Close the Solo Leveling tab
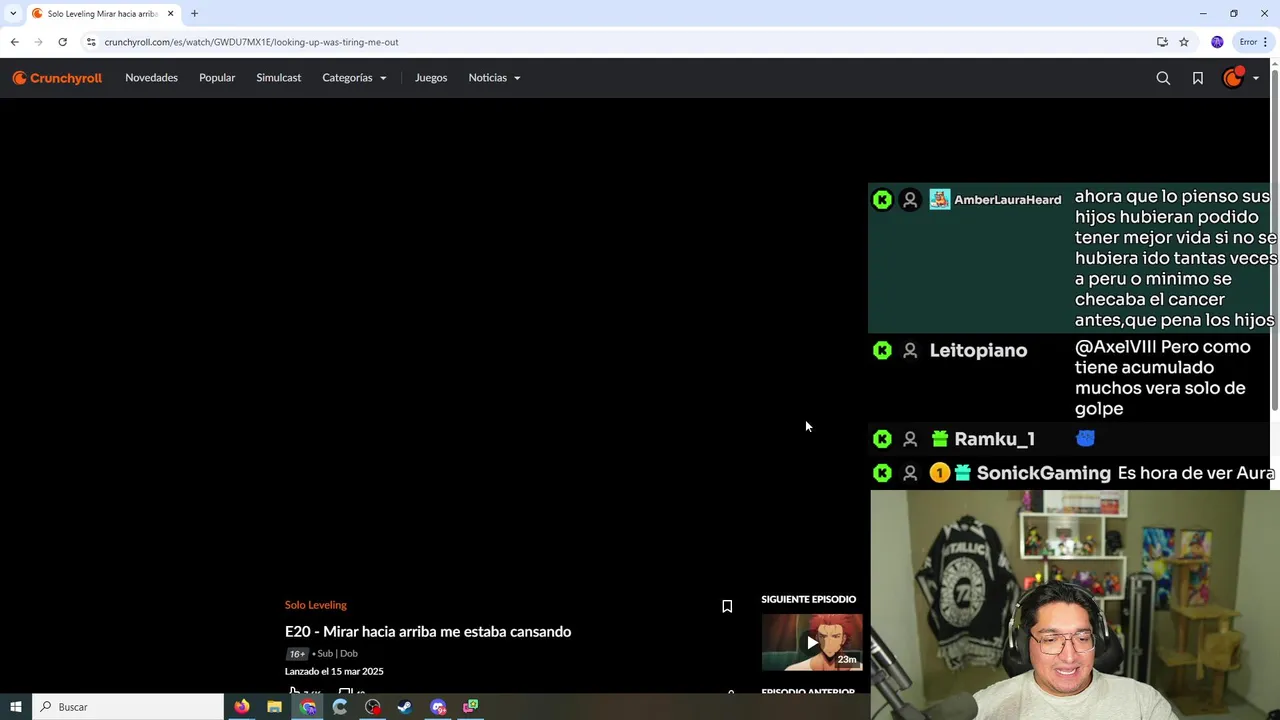Screen dimensions: 1280x720 (170, 14)
